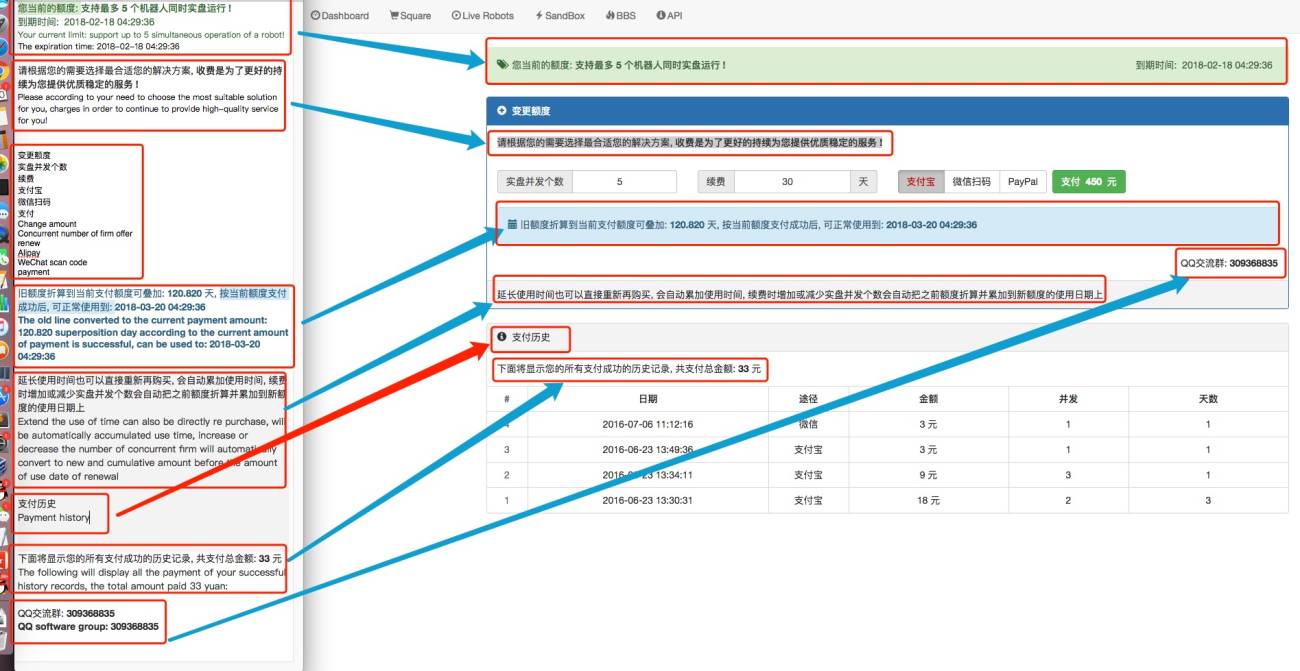
Task: Open the BBS forum link
Action: click(620, 16)
